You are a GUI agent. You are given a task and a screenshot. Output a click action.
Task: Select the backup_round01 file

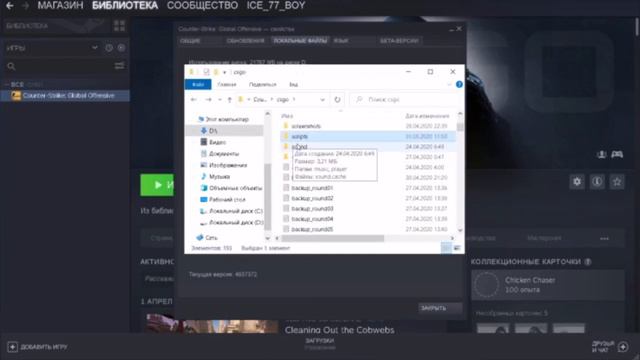[312, 188]
